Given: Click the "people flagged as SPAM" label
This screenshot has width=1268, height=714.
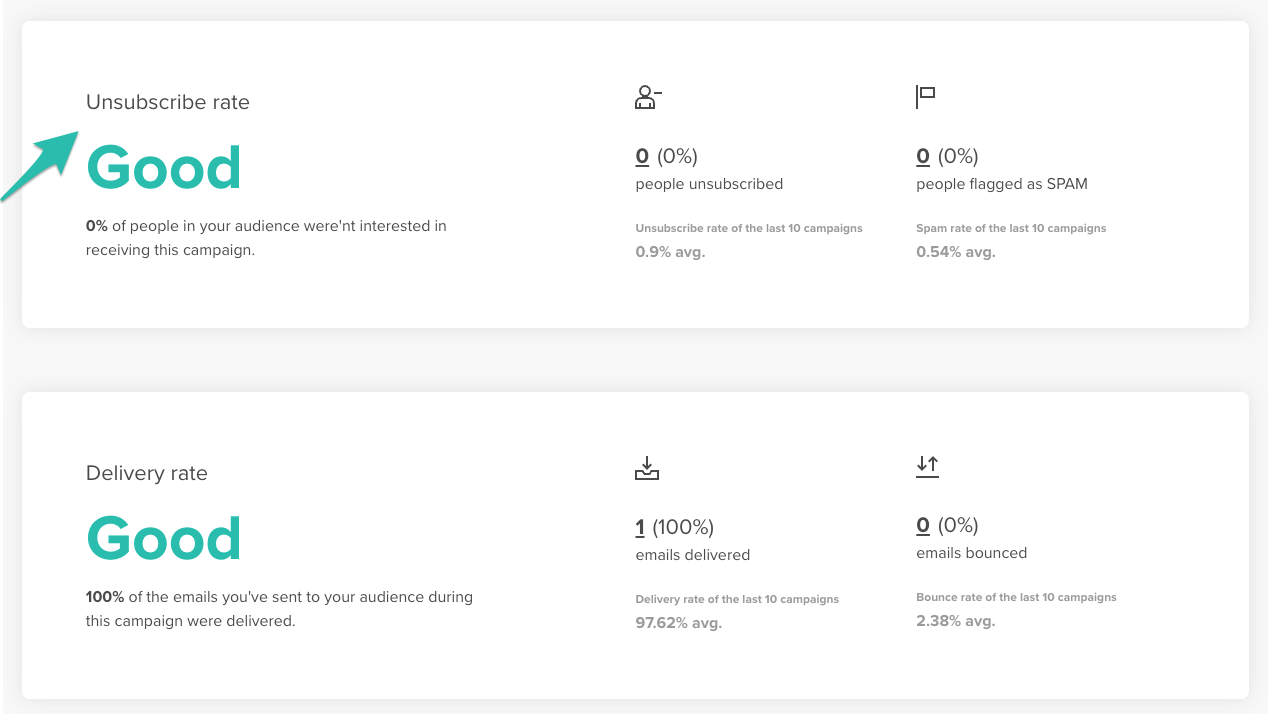Looking at the screenshot, I should click(1001, 184).
